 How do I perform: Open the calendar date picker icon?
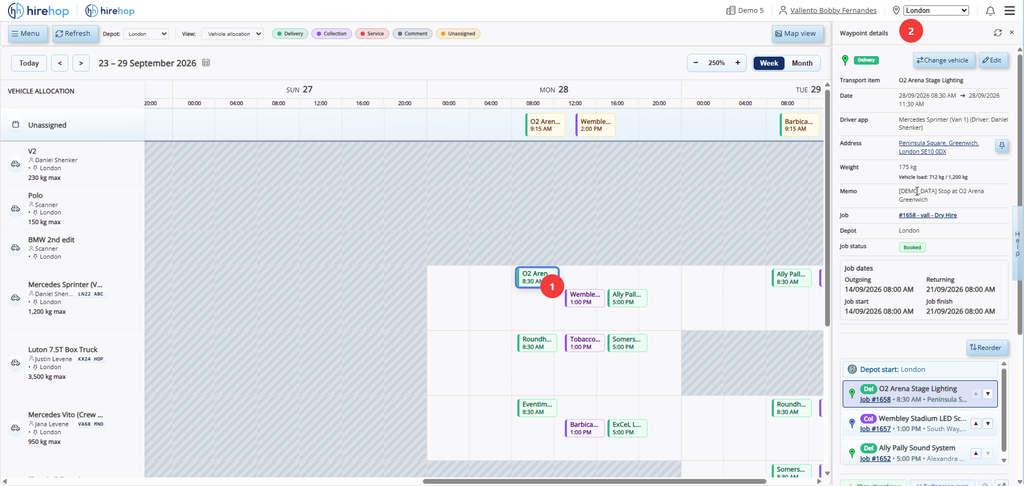206,63
